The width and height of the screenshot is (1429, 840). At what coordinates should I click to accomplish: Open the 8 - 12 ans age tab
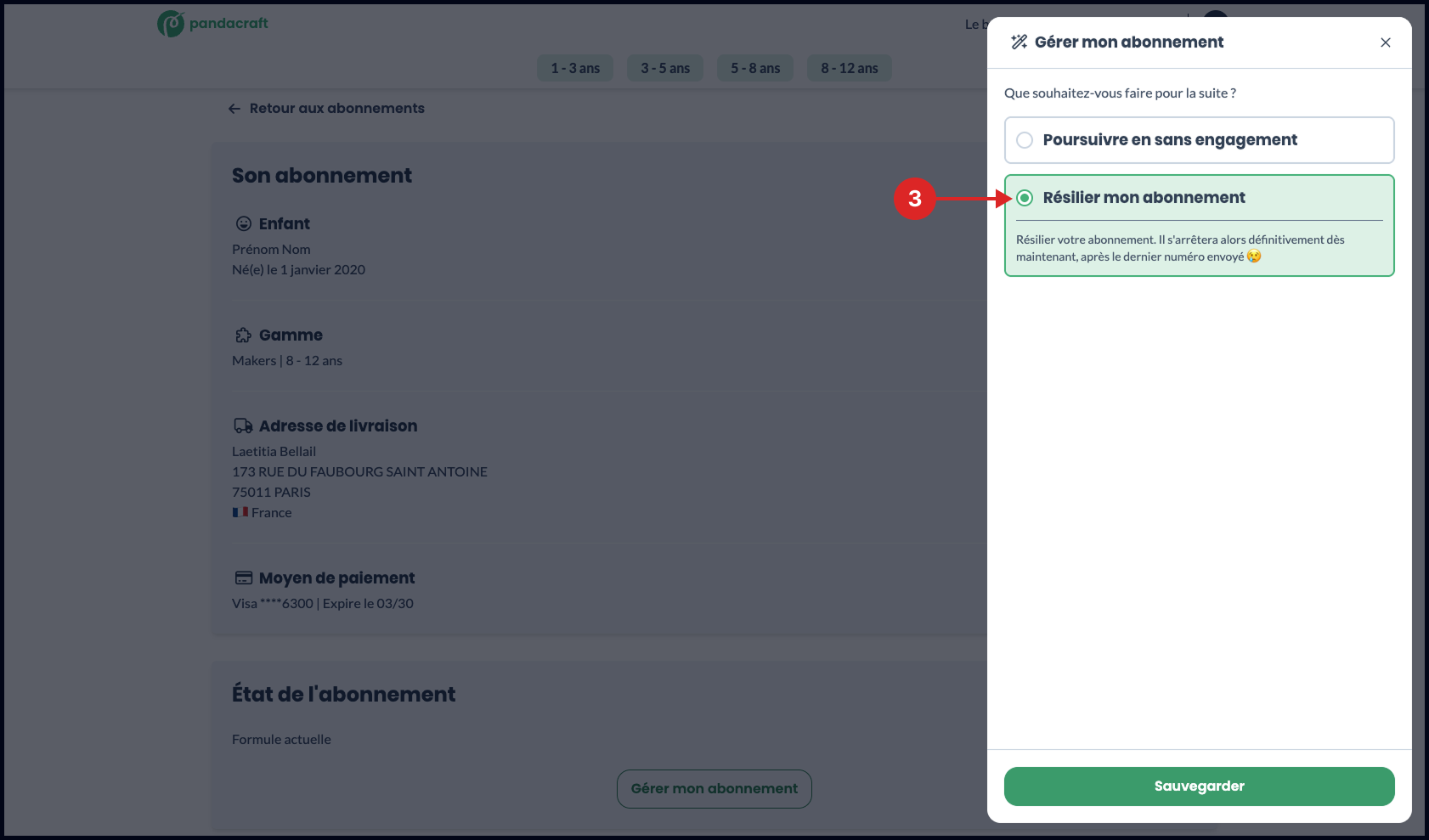[x=850, y=68]
